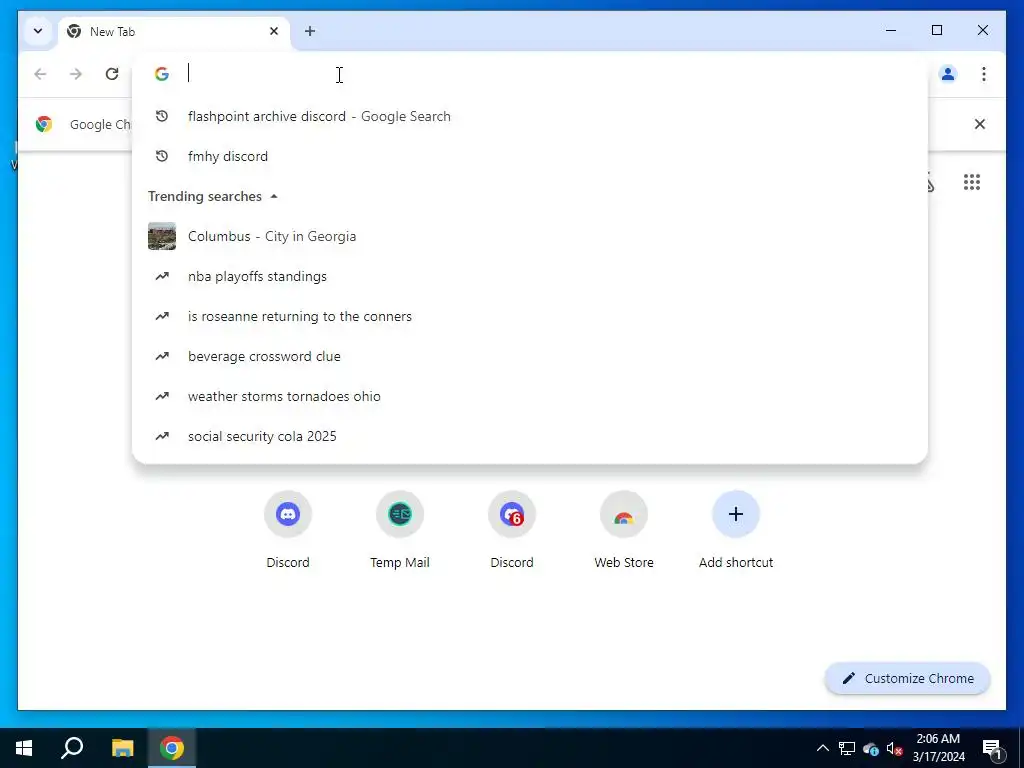Click the muted volume tray icon

tap(894, 748)
